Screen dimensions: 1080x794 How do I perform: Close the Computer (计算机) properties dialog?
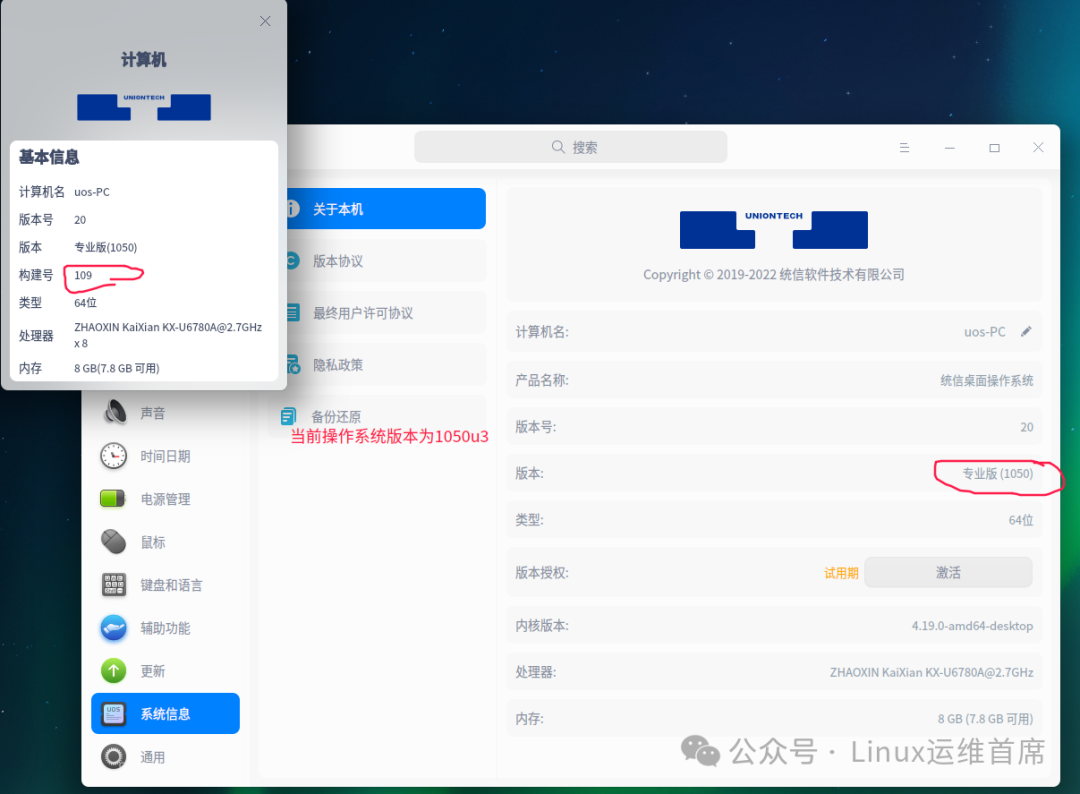[265, 21]
